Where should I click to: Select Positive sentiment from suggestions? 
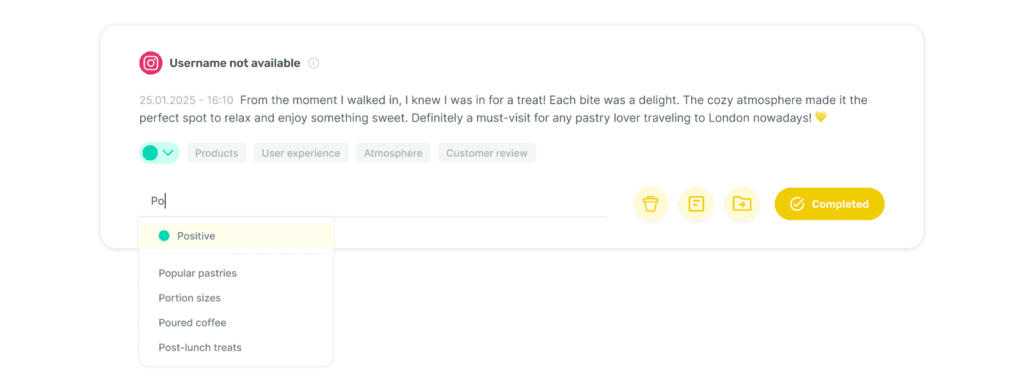click(236, 236)
